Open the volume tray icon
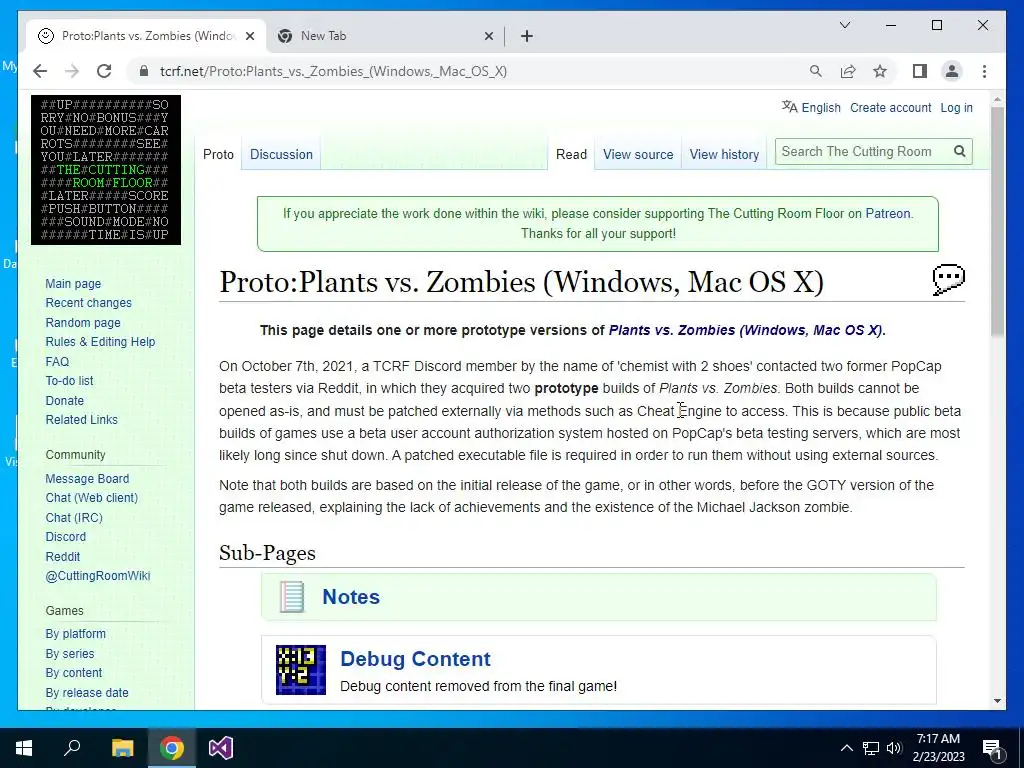 pyautogui.click(x=894, y=748)
